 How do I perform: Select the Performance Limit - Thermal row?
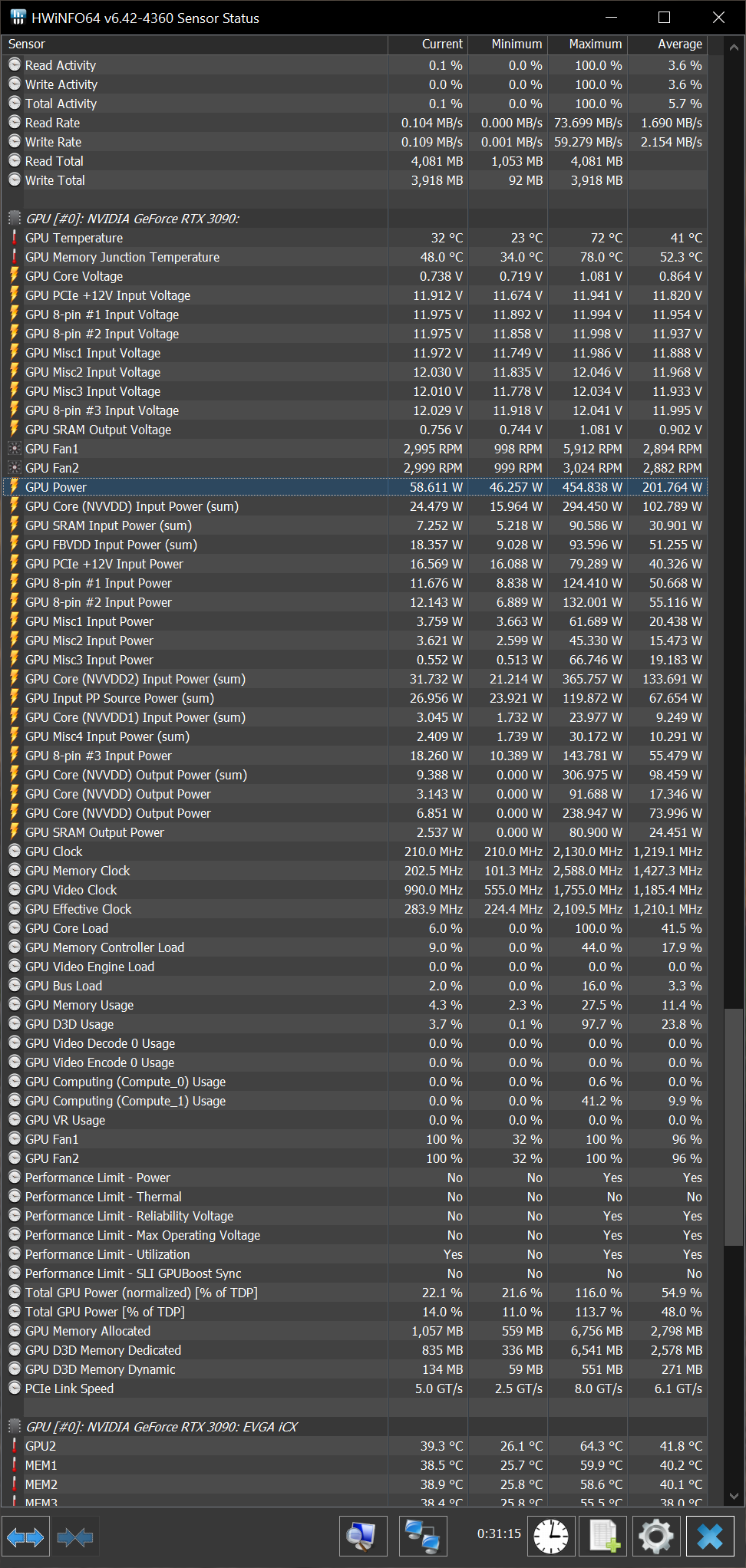pyautogui.click(x=103, y=1197)
